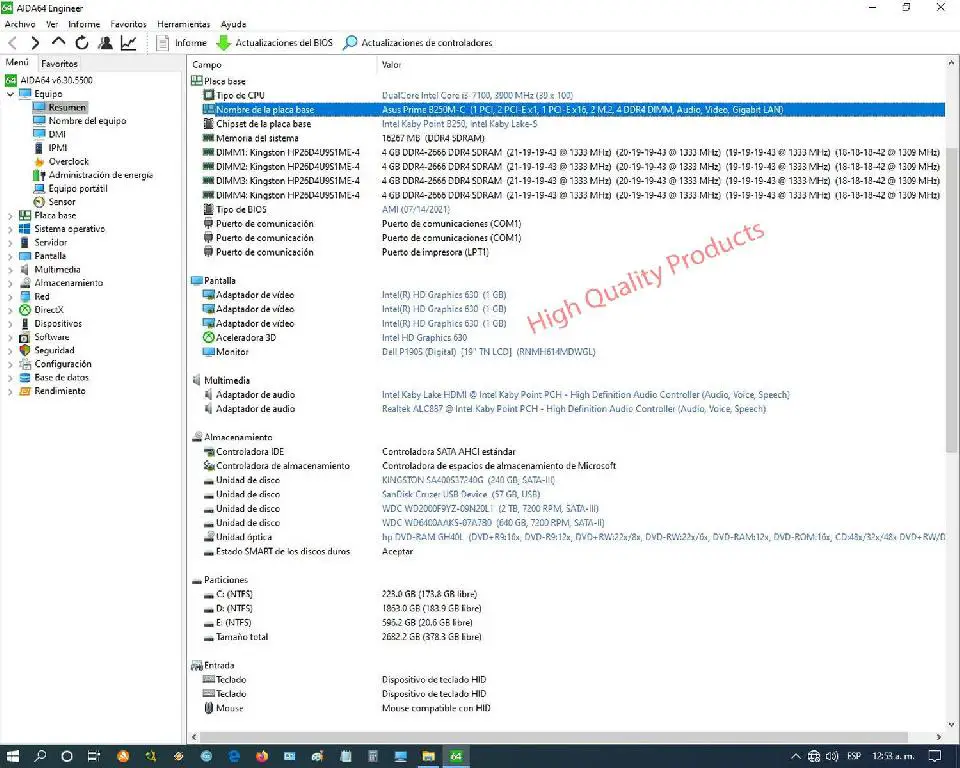Select the Seguridad tree item
The image size is (960, 768).
[x=54, y=350]
